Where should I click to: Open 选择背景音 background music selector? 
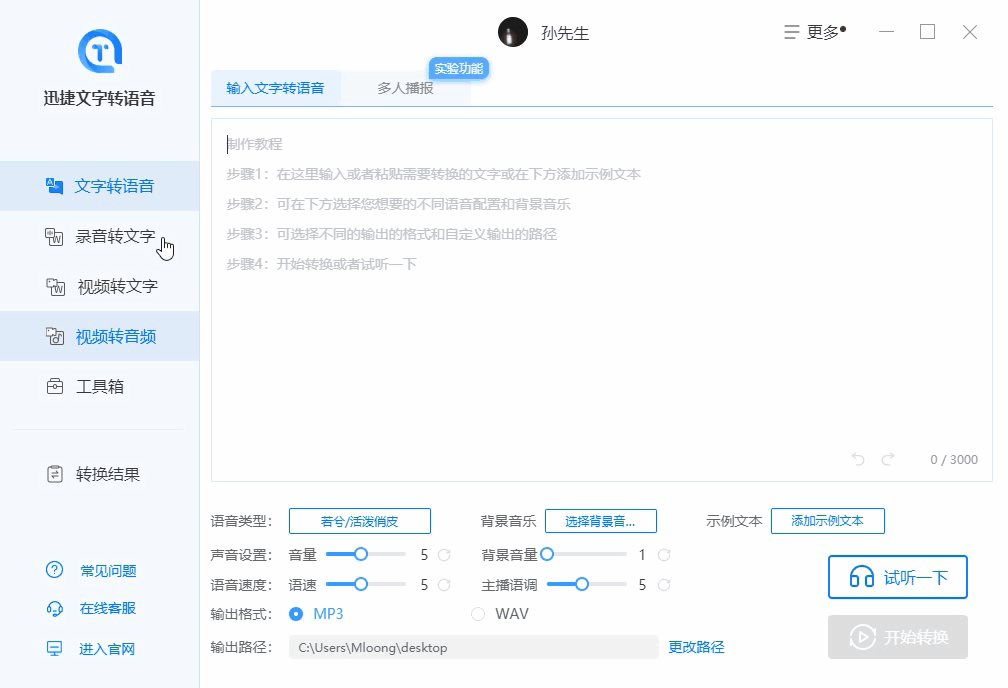(601, 521)
